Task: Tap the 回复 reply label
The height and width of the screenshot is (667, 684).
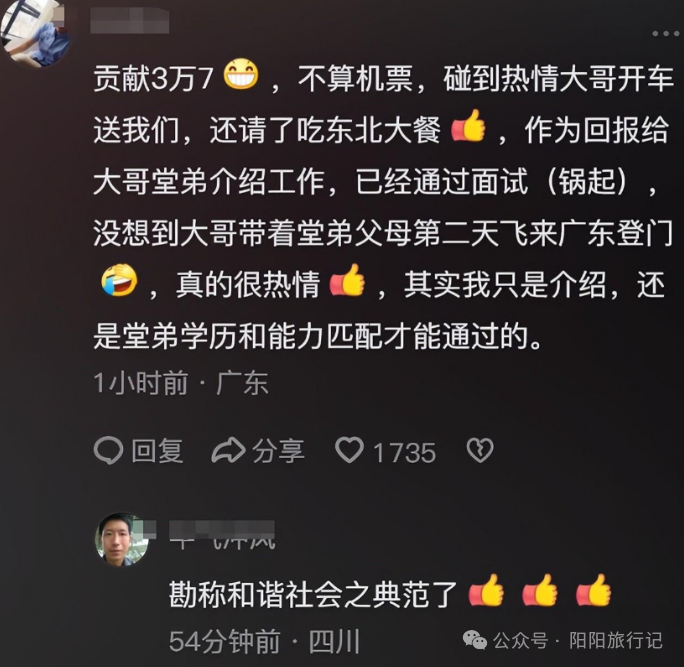Action: 157,451
